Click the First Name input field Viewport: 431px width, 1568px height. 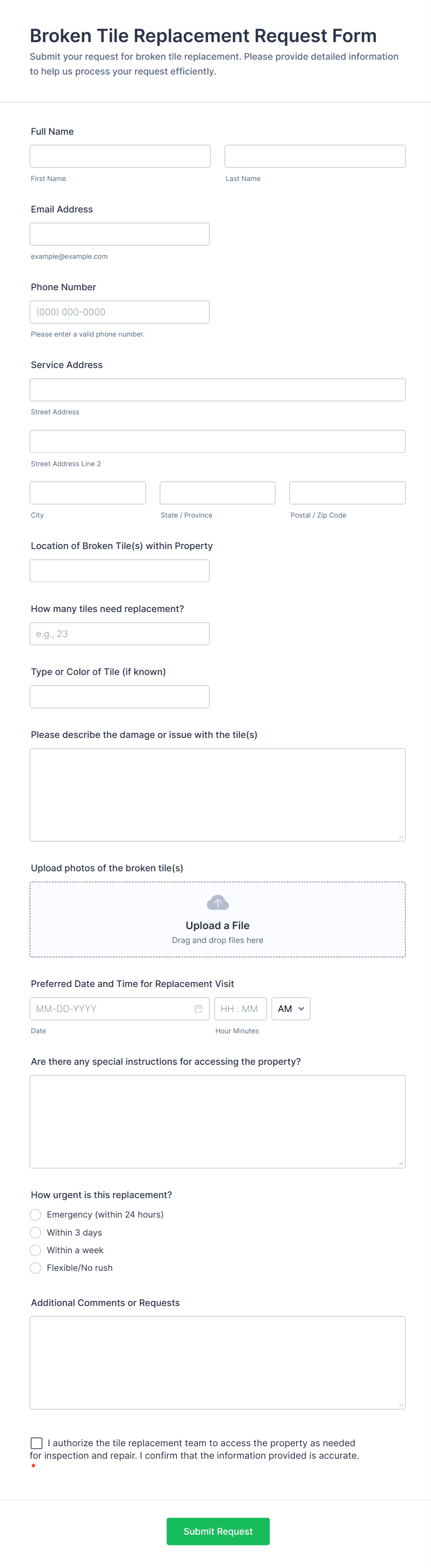pyautogui.click(x=120, y=156)
